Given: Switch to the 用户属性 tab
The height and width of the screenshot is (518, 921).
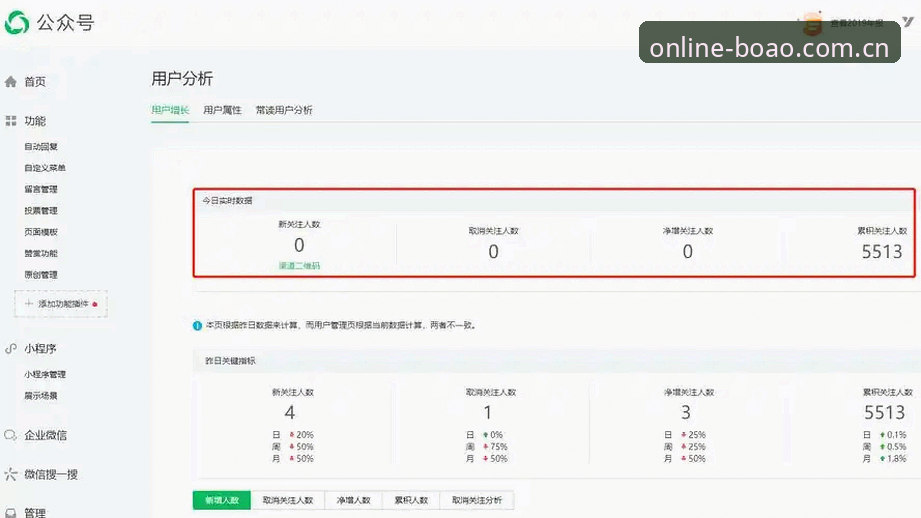Looking at the screenshot, I should point(222,110).
